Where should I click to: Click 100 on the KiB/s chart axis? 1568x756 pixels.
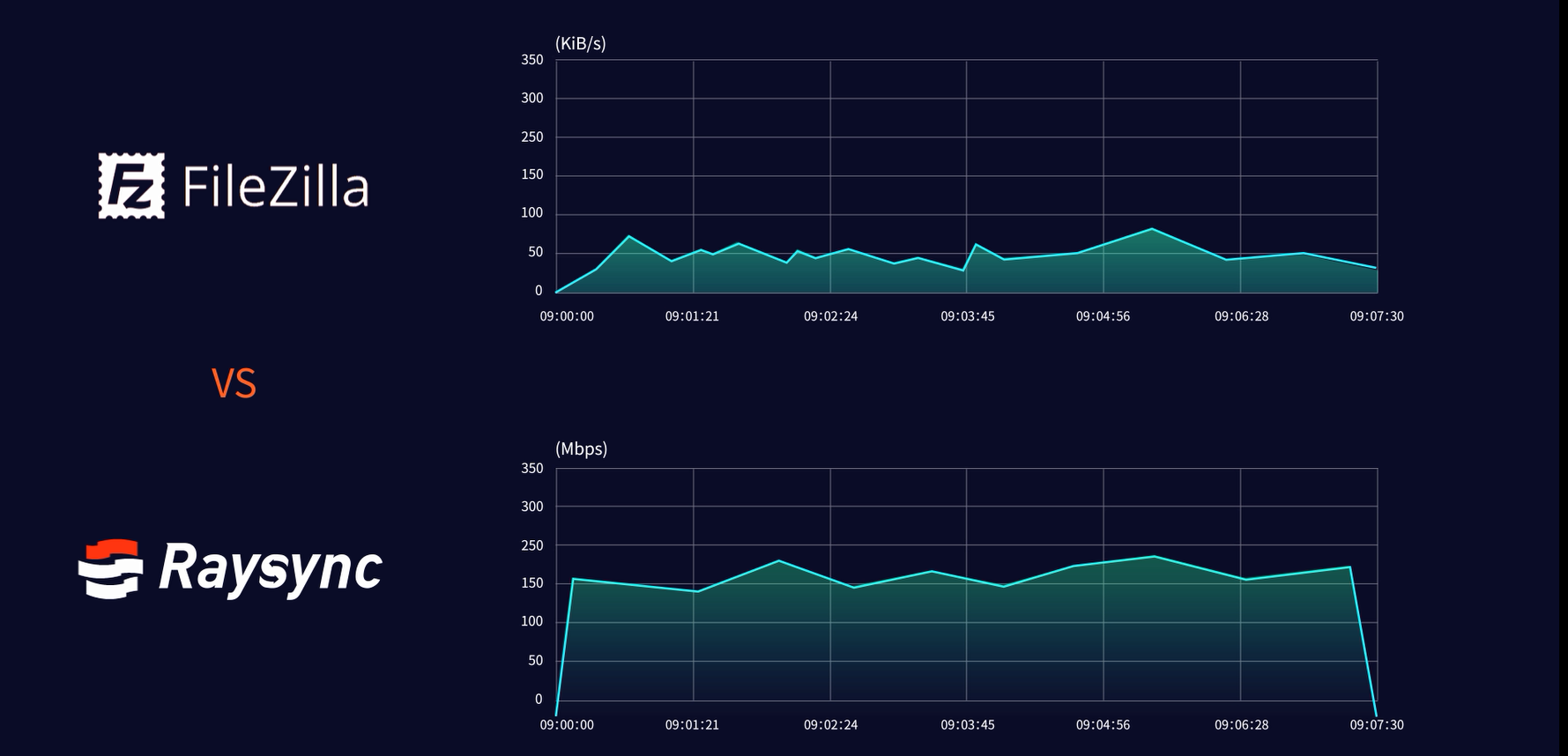click(532, 212)
